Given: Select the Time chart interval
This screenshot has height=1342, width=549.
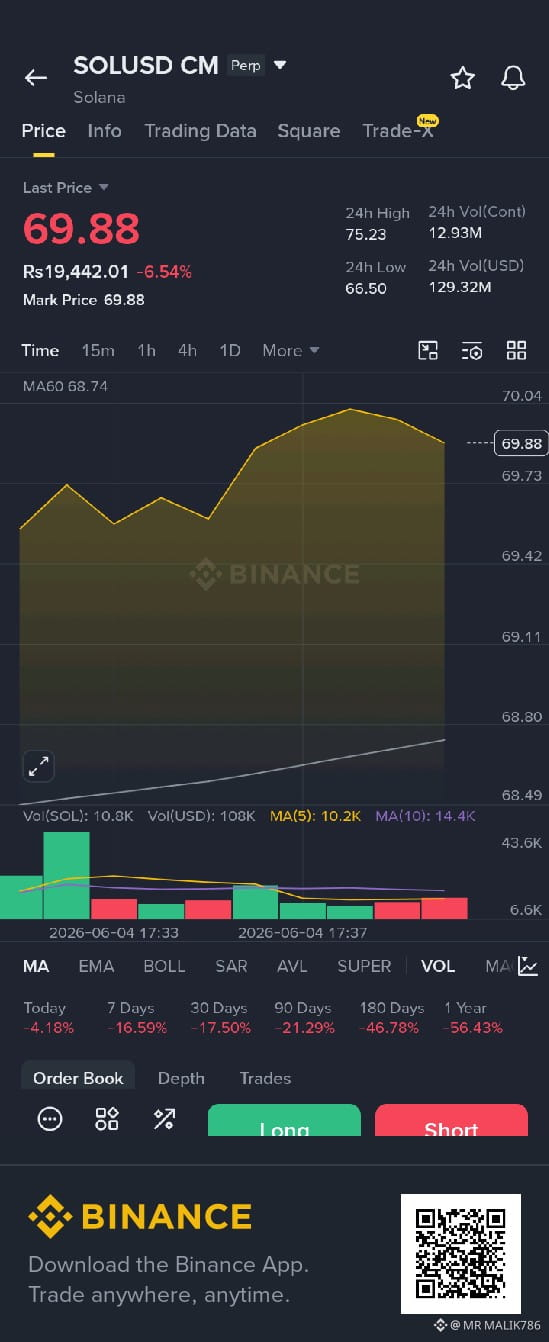Looking at the screenshot, I should [41, 350].
